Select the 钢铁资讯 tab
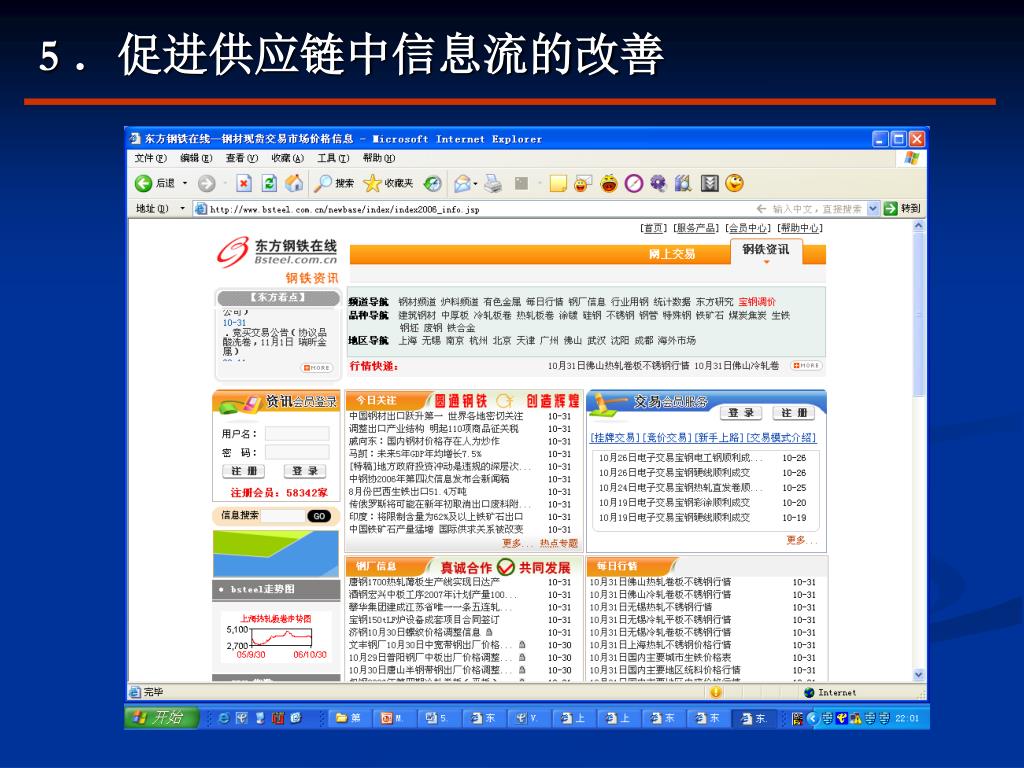Screen dimensions: 1024x768 pos(765,251)
